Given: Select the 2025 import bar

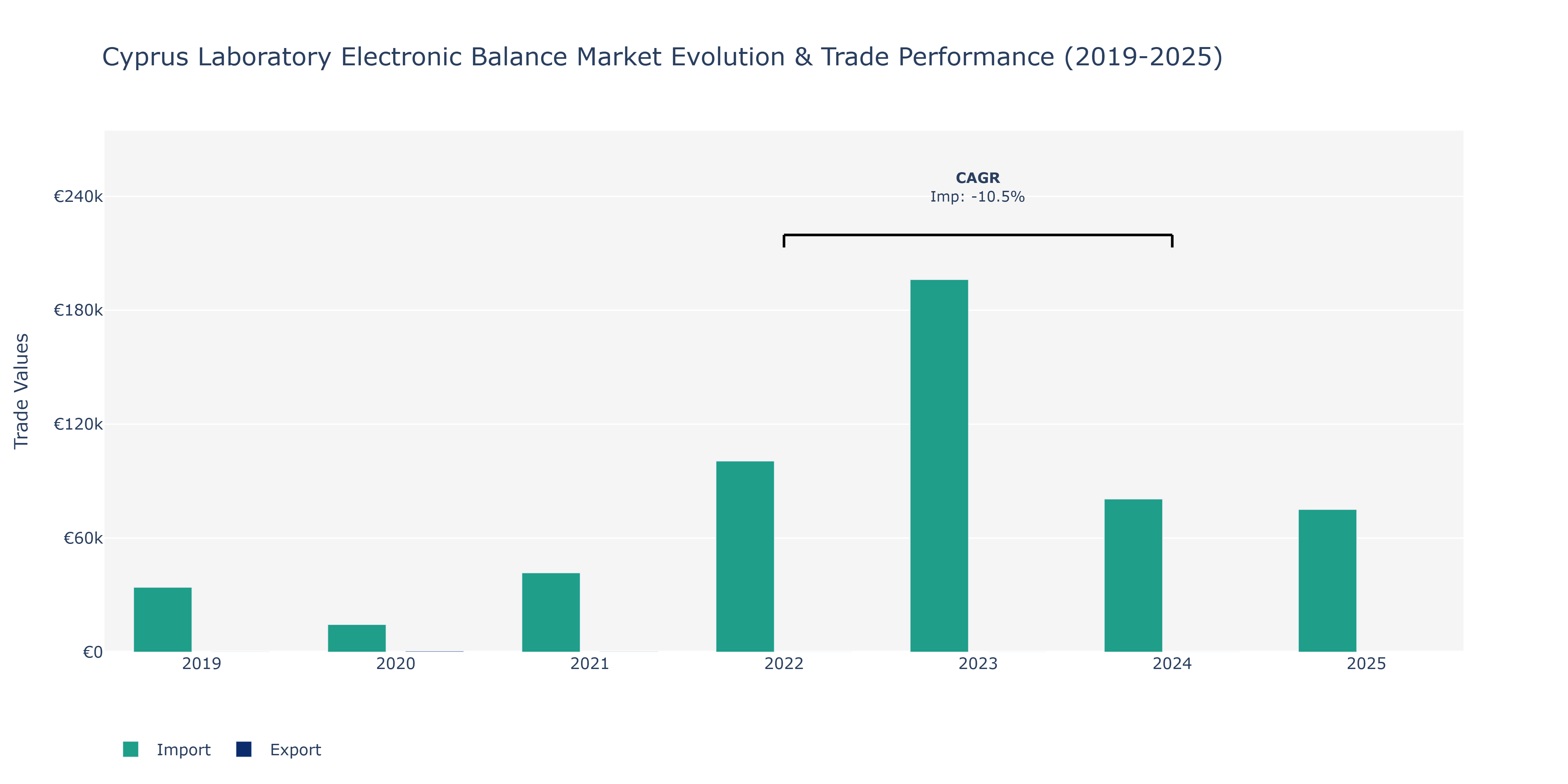Looking at the screenshot, I should click(x=1328, y=581).
